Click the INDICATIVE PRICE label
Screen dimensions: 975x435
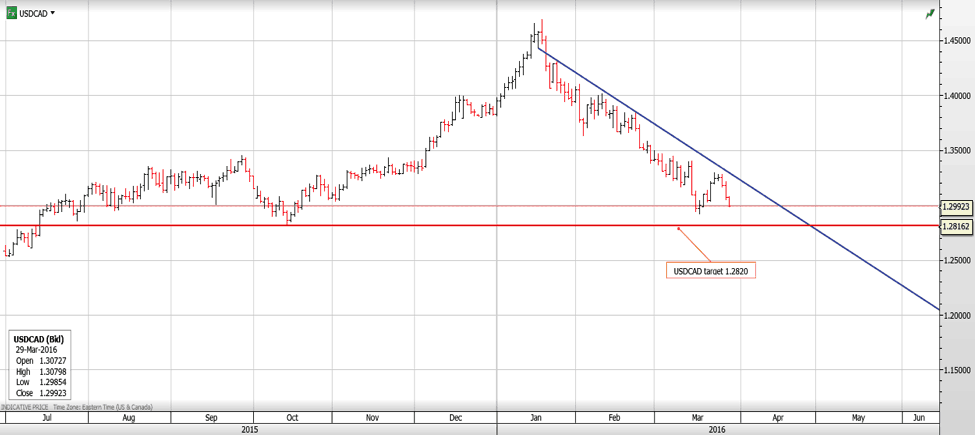click(25, 408)
